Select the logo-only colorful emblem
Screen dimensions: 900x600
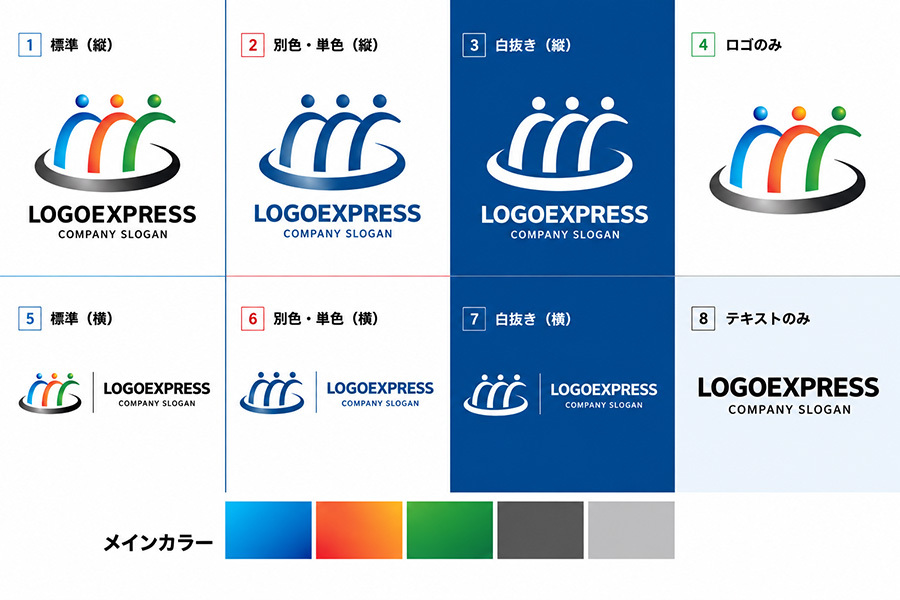tap(788, 160)
